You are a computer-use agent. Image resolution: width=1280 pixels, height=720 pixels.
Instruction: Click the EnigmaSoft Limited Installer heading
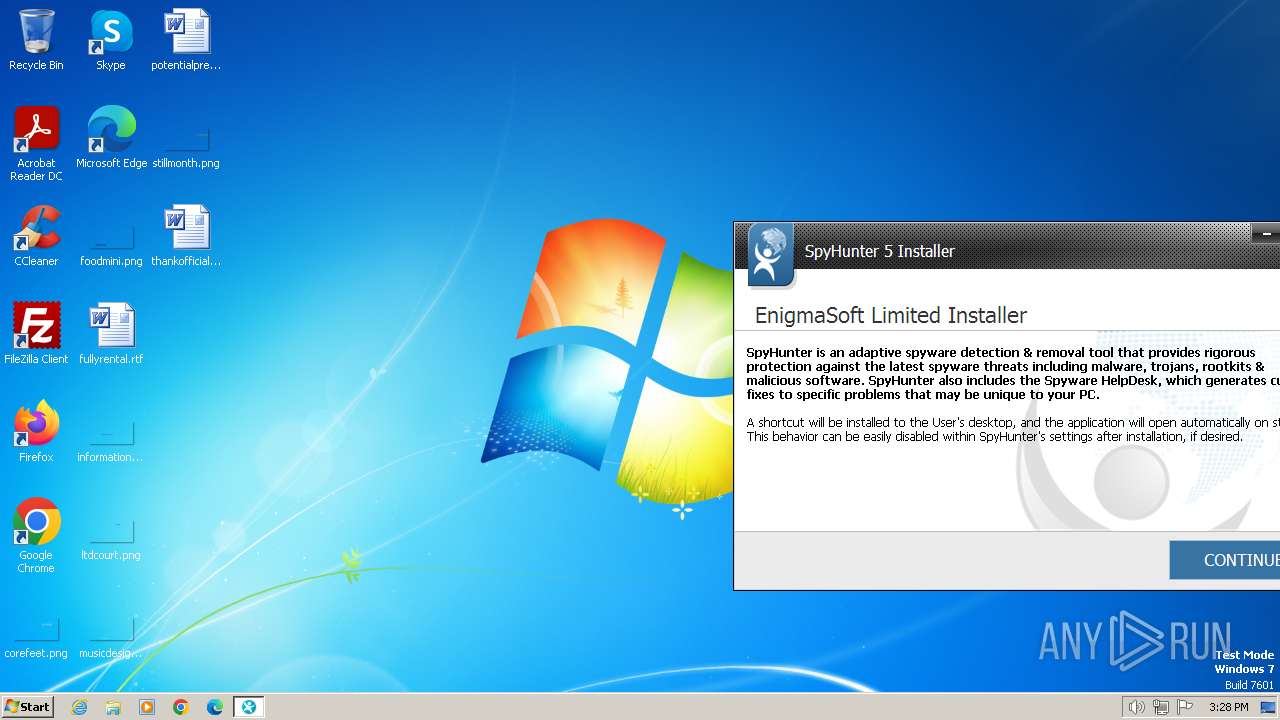(x=891, y=315)
